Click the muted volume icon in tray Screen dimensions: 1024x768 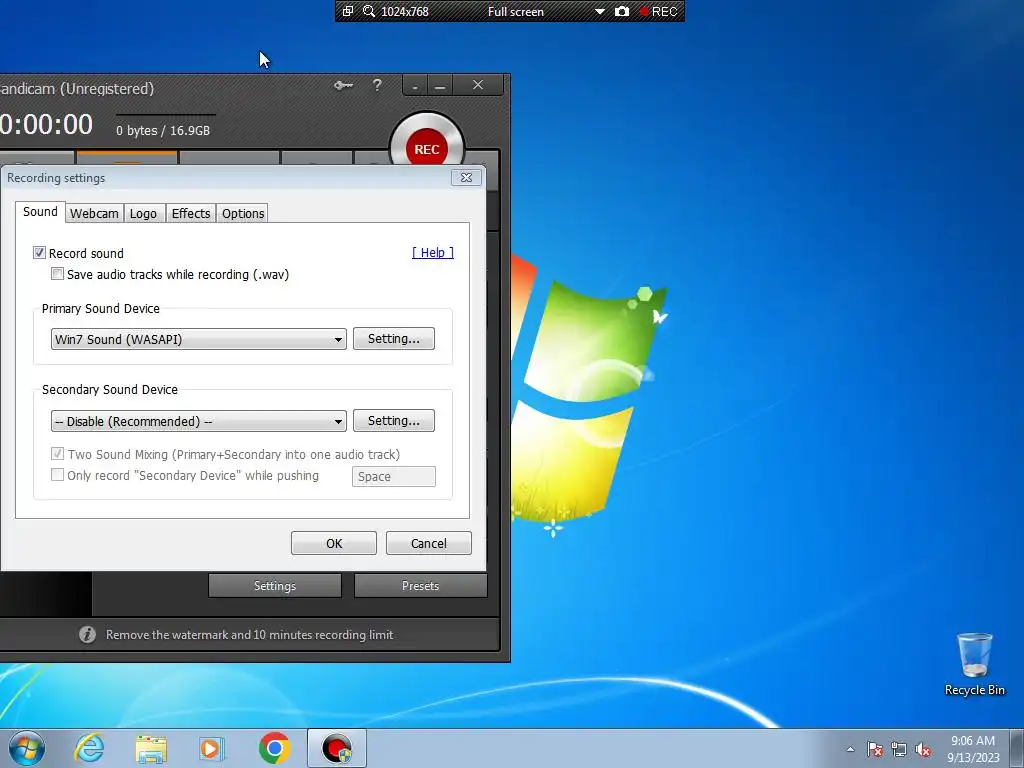pos(923,749)
